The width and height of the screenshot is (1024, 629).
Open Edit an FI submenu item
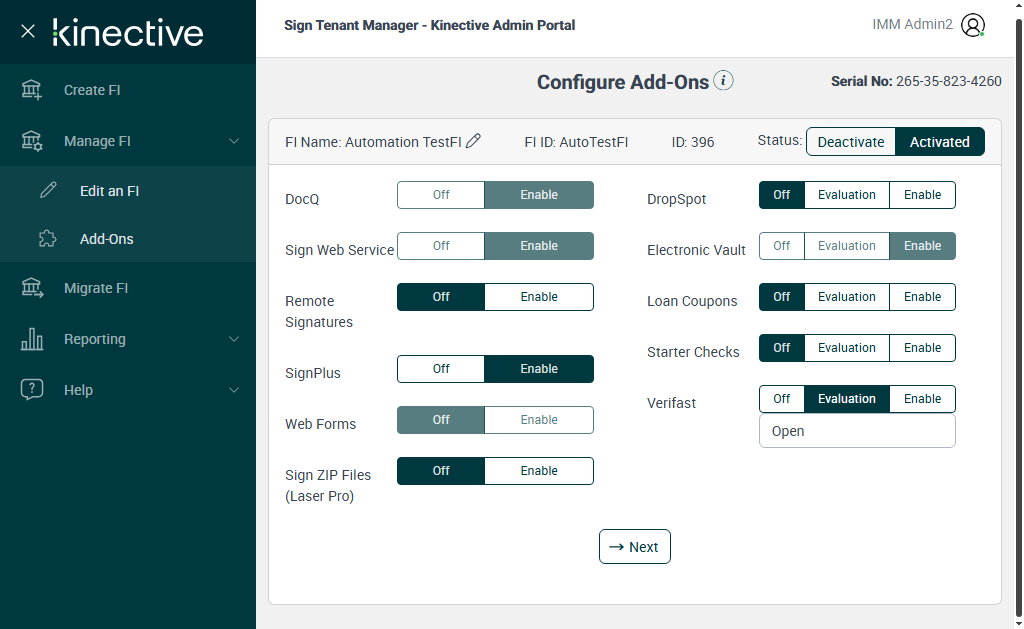tap(128, 191)
